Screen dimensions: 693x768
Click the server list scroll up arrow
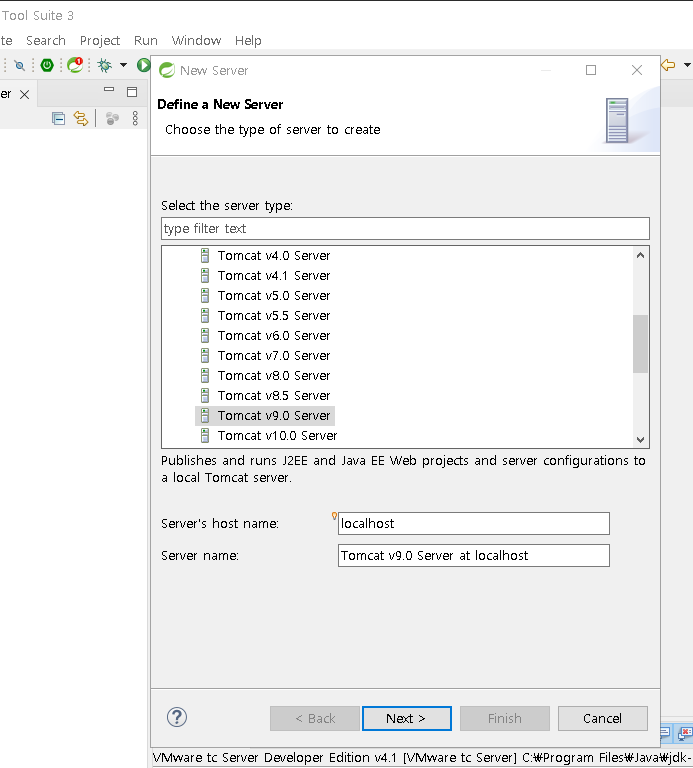pos(640,255)
